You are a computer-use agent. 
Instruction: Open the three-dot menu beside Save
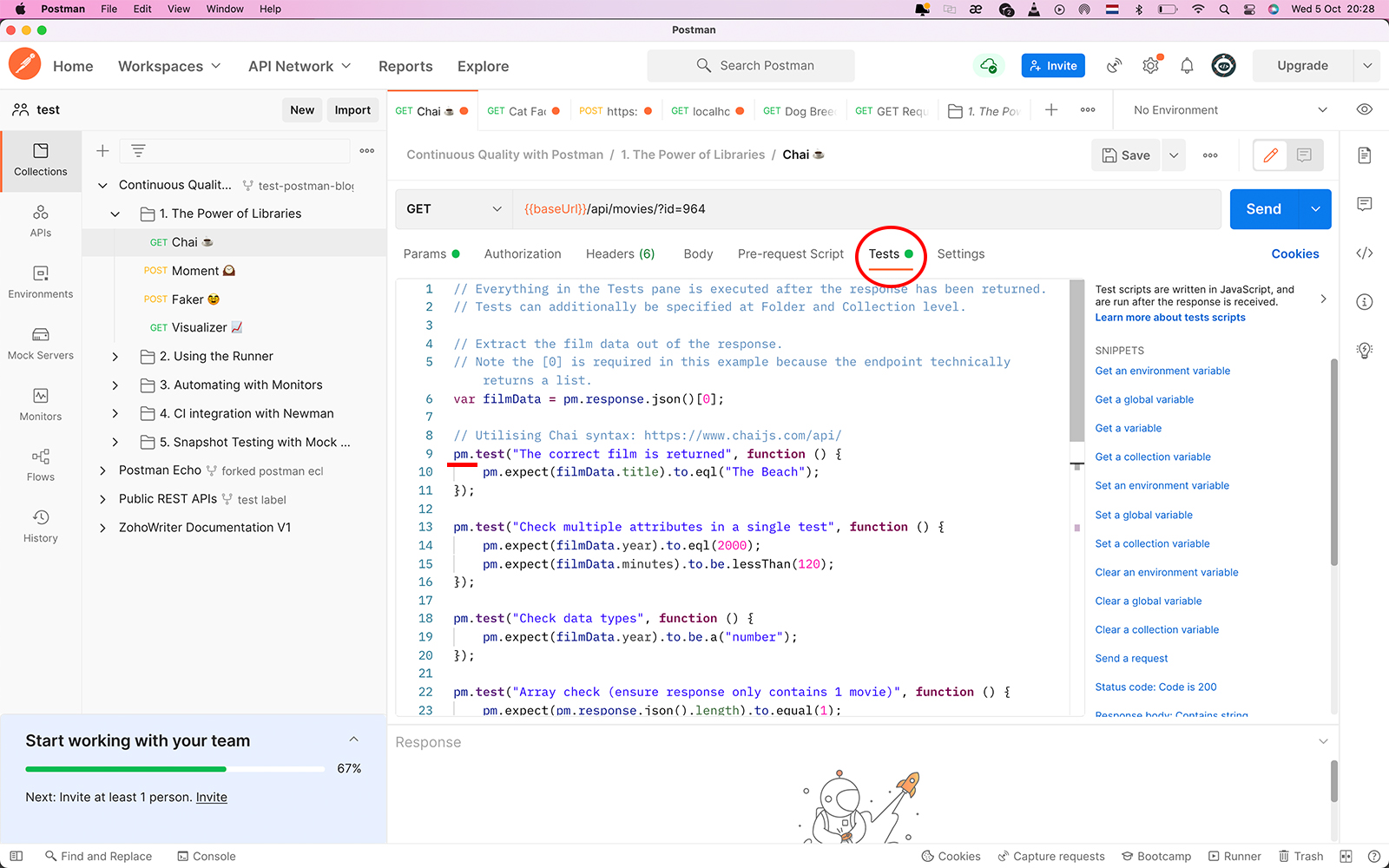pyautogui.click(x=1210, y=155)
